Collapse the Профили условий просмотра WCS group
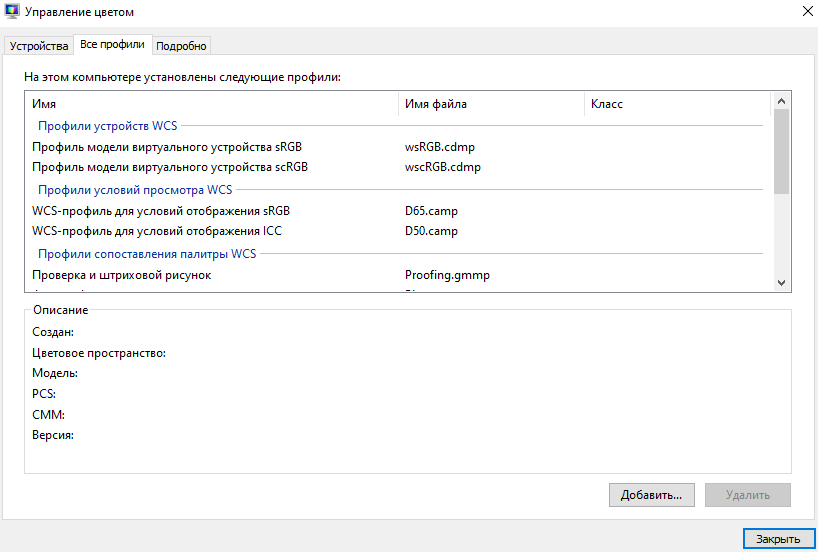The width and height of the screenshot is (818, 552). click(x=134, y=189)
